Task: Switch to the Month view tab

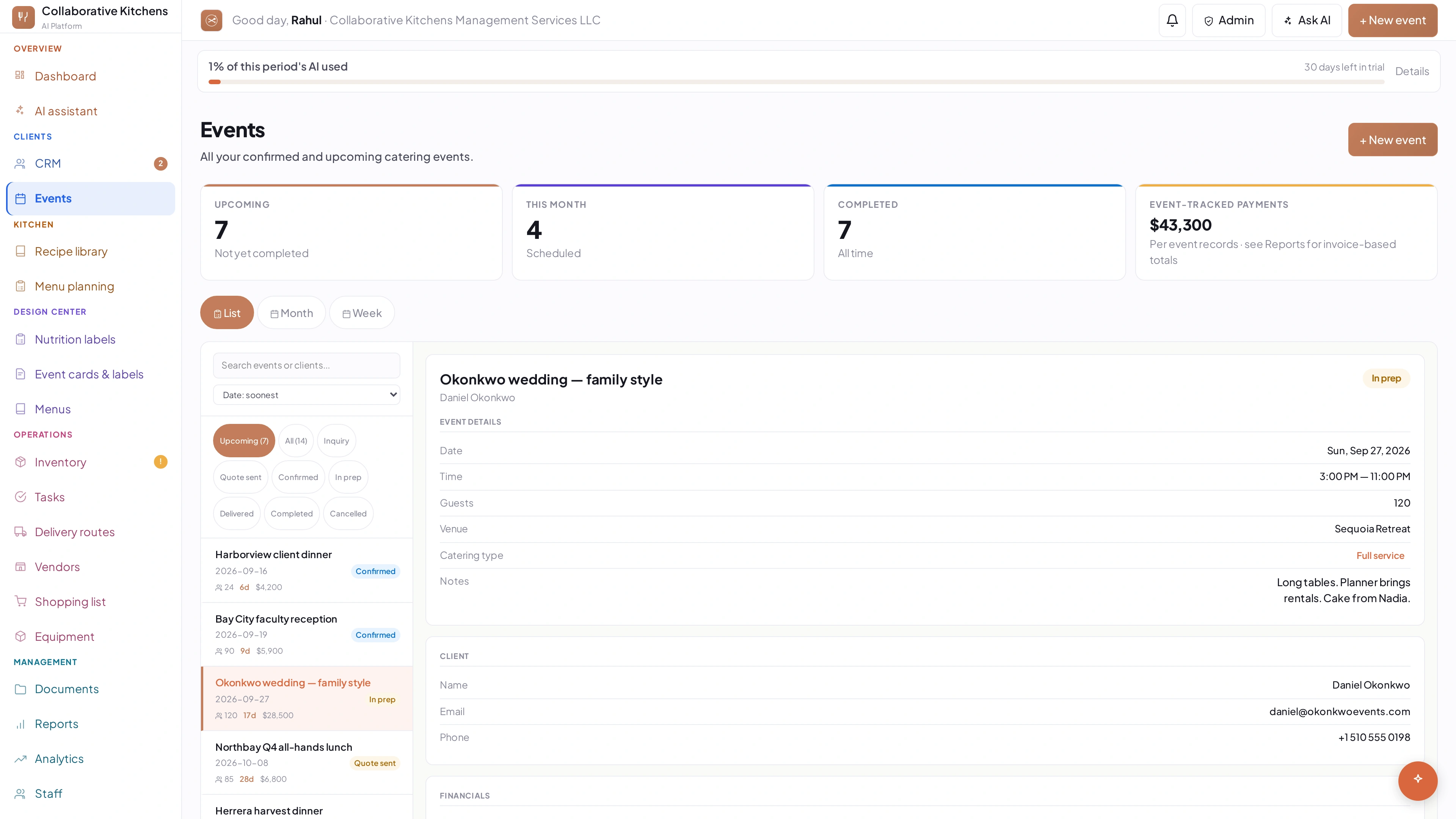Action: [292, 312]
